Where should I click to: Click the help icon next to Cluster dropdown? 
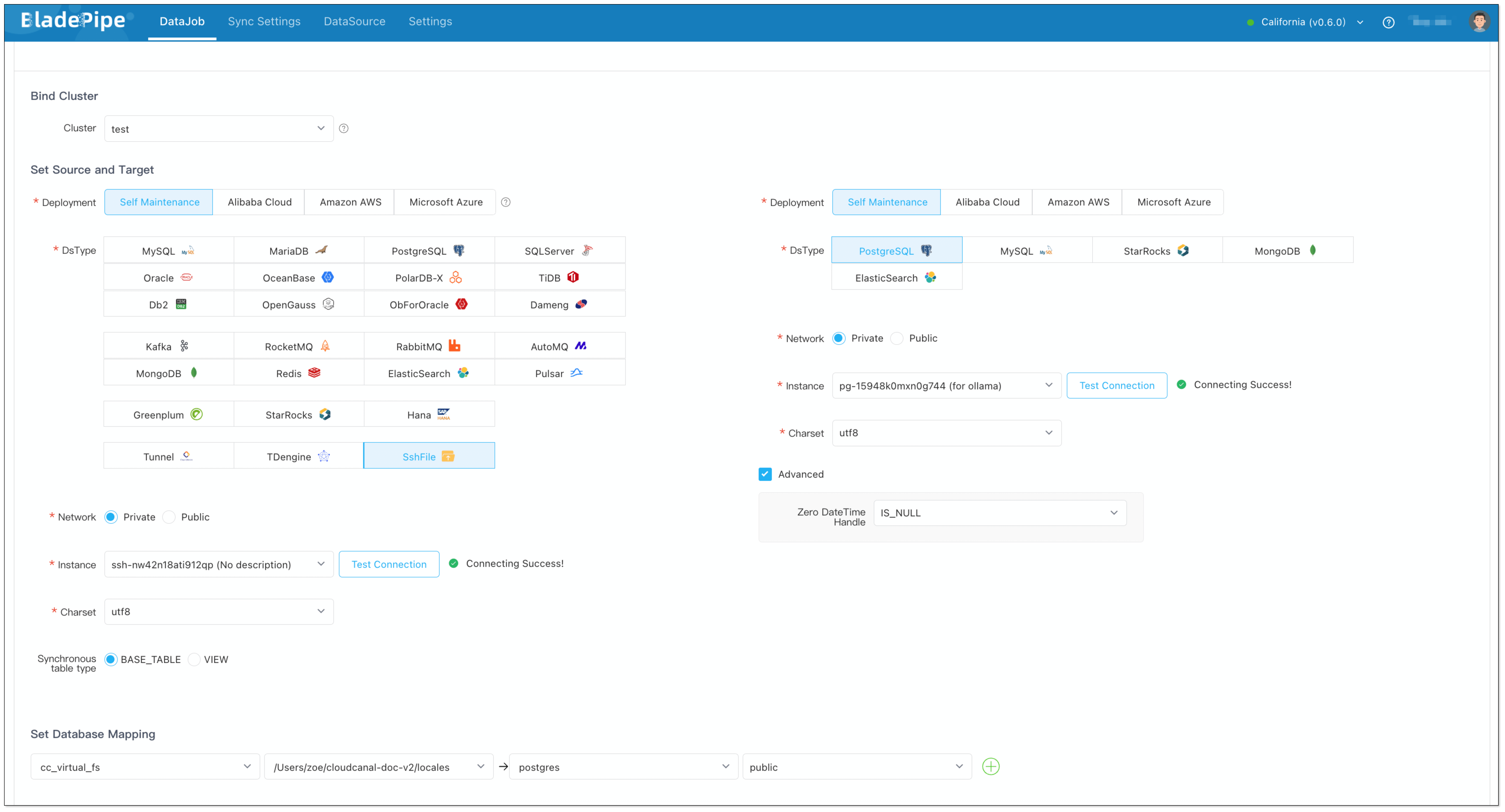(x=343, y=129)
